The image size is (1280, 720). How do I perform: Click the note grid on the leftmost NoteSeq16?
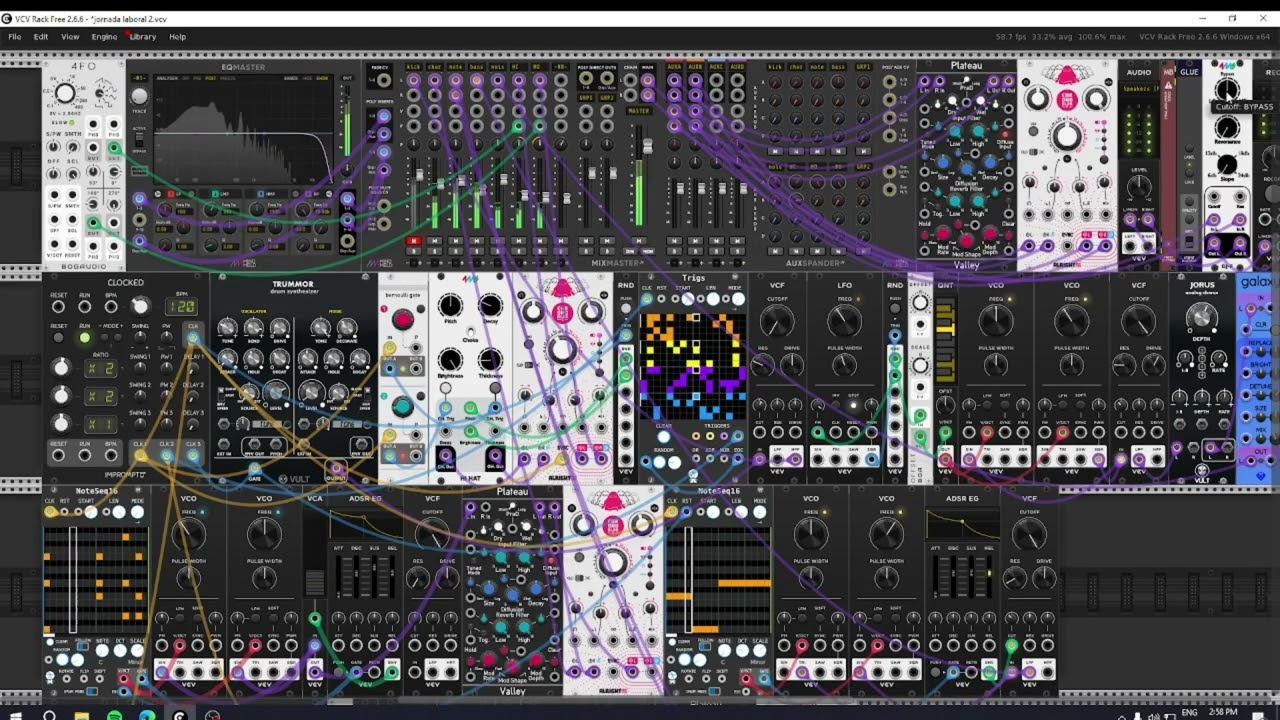click(x=96, y=580)
